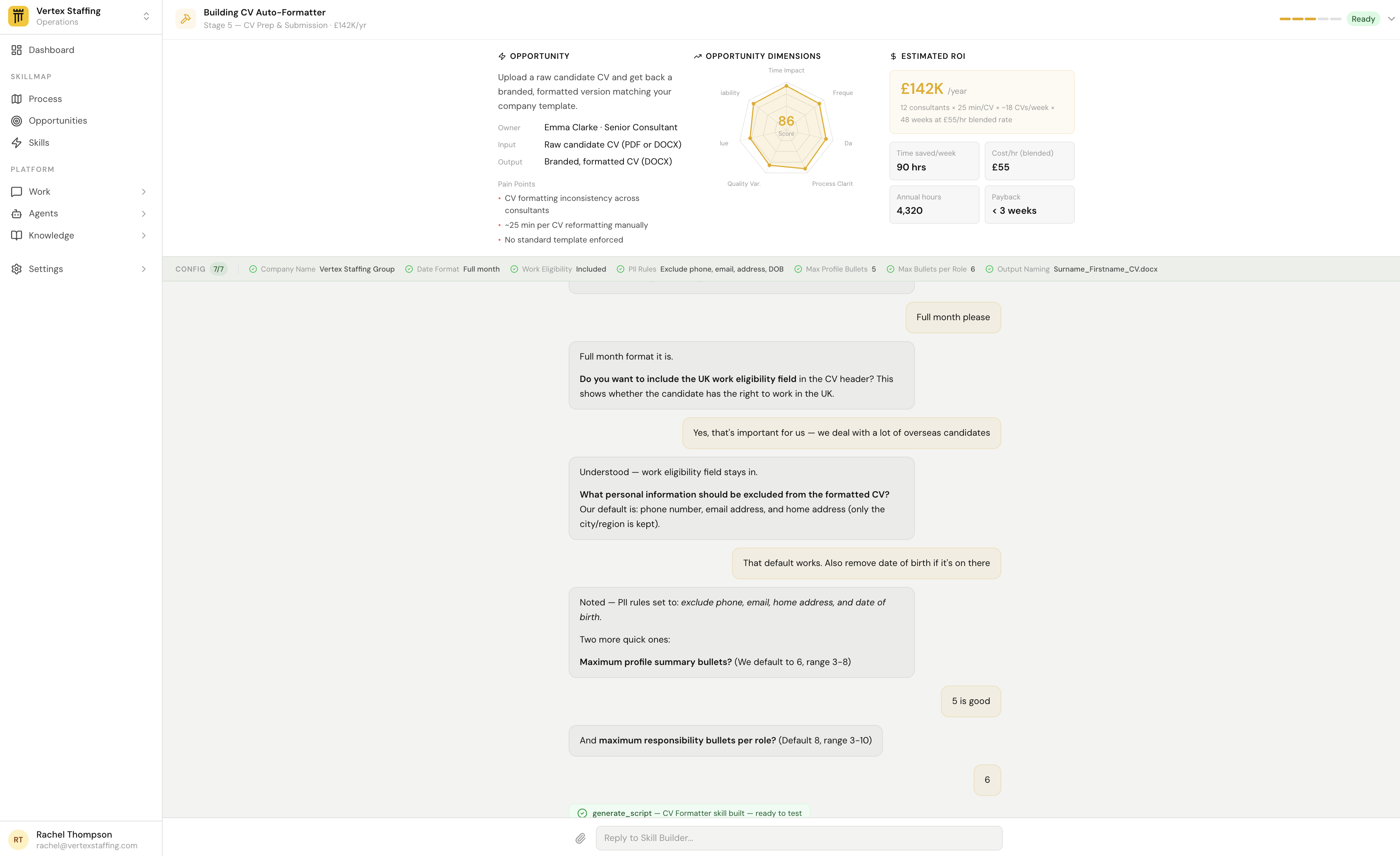The width and height of the screenshot is (1400, 856).
Task: Open the Vertex Staffing workspace switcher
Action: pos(146,16)
